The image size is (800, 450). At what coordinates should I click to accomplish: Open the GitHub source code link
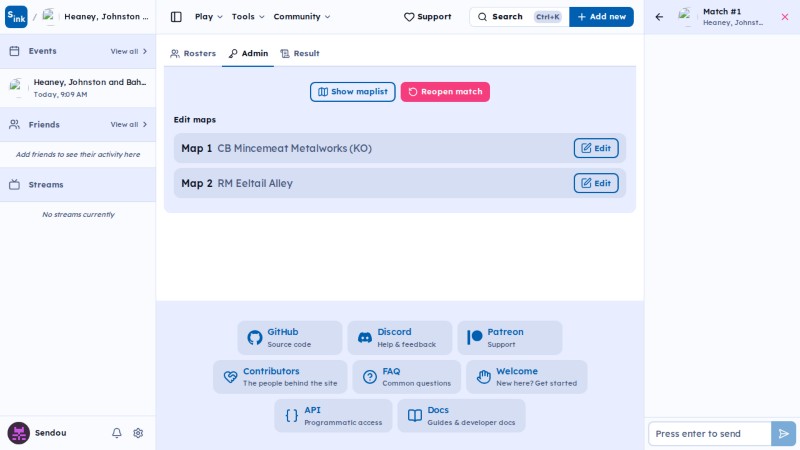click(289, 338)
